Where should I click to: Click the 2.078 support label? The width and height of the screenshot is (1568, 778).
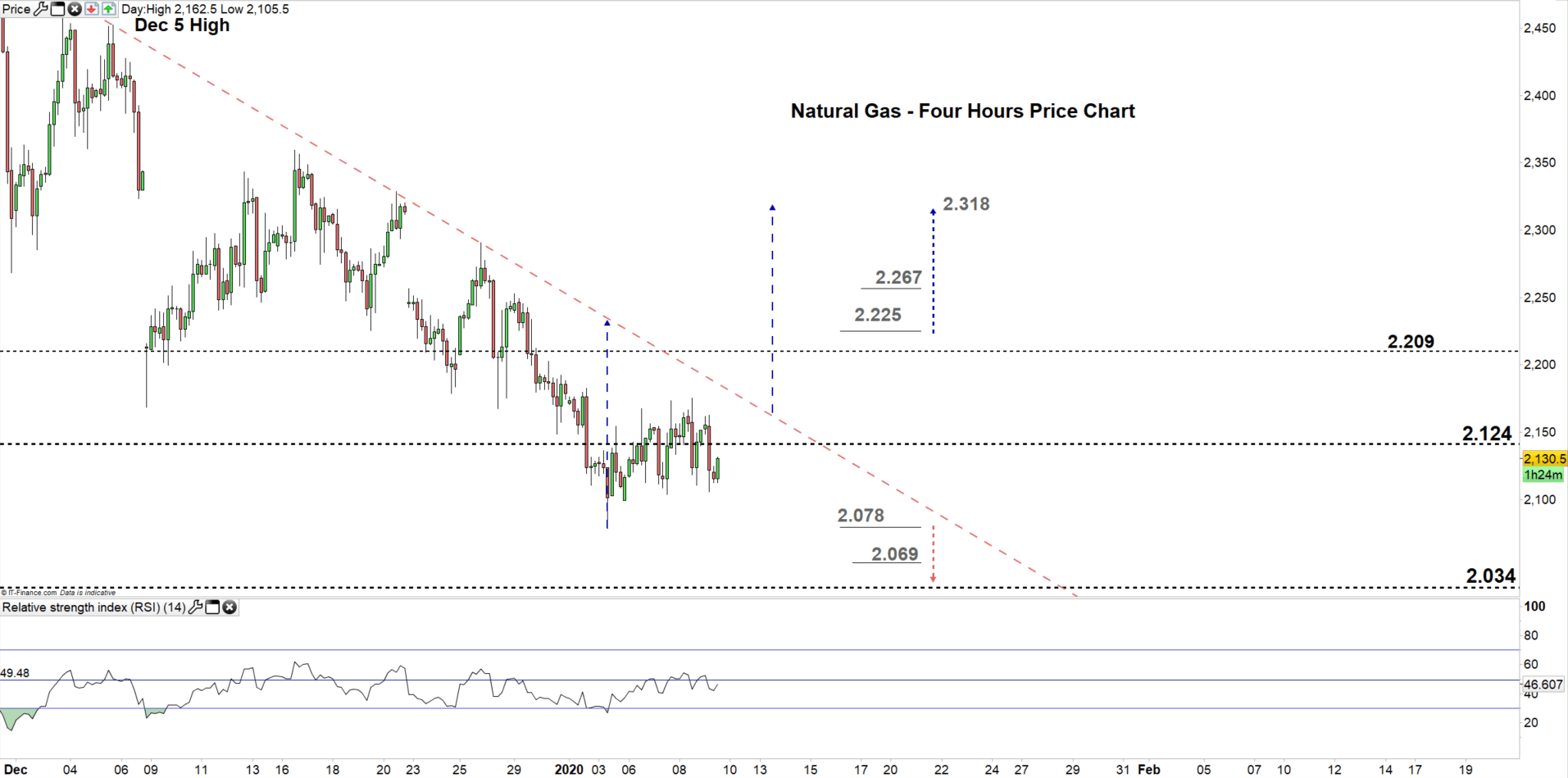(x=861, y=515)
